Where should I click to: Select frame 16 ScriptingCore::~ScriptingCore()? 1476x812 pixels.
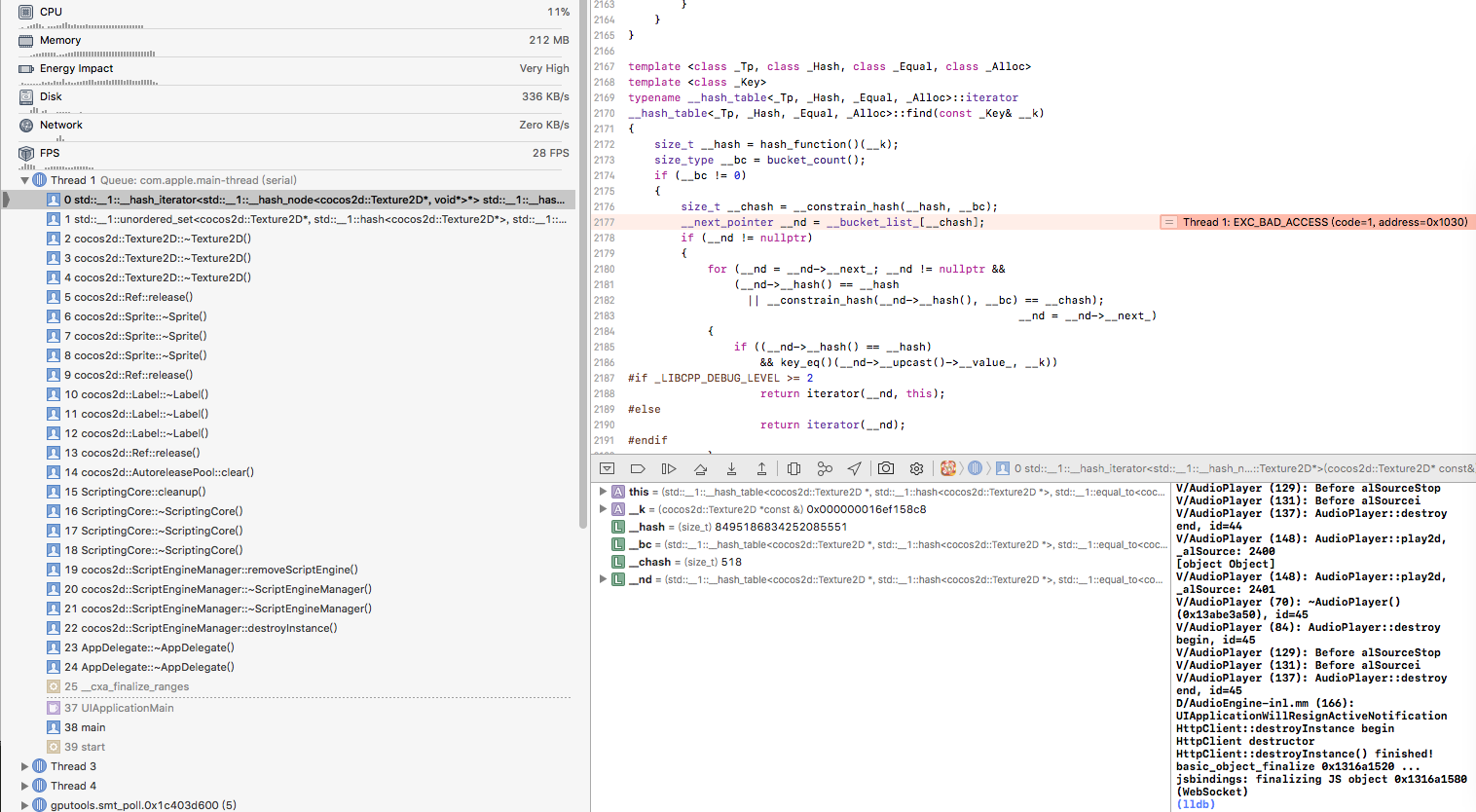290,511
